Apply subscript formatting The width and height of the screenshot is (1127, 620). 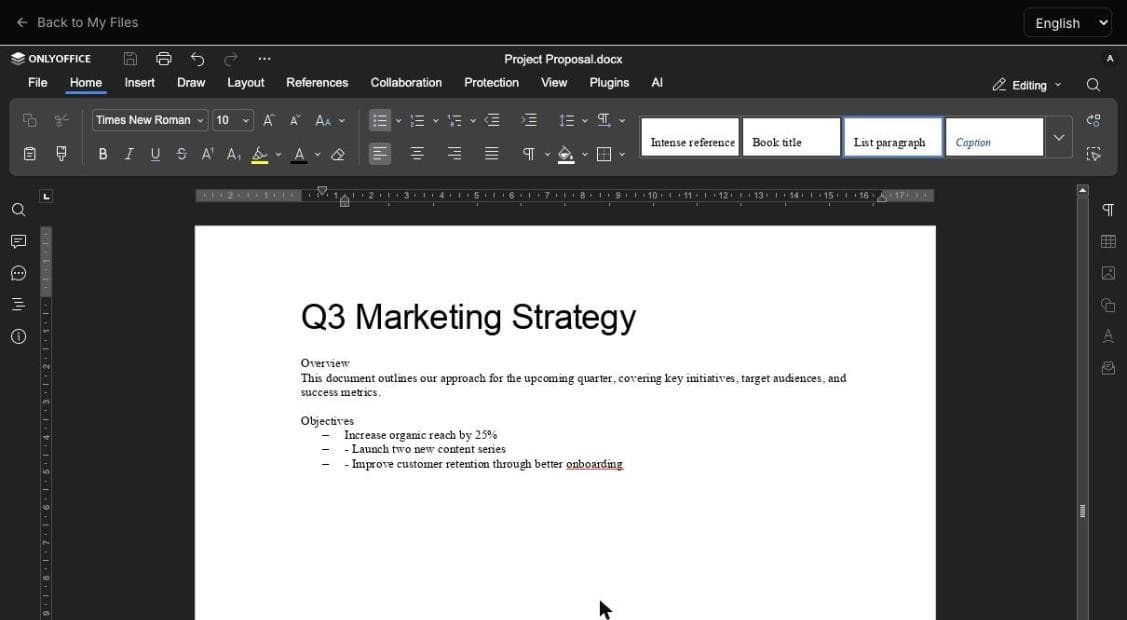234,154
